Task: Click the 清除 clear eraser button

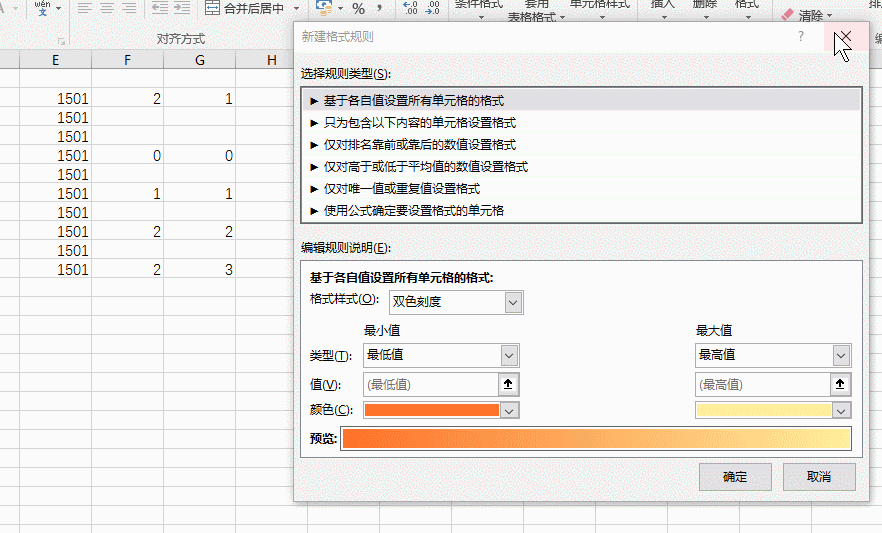Action: pyautogui.click(x=807, y=15)
